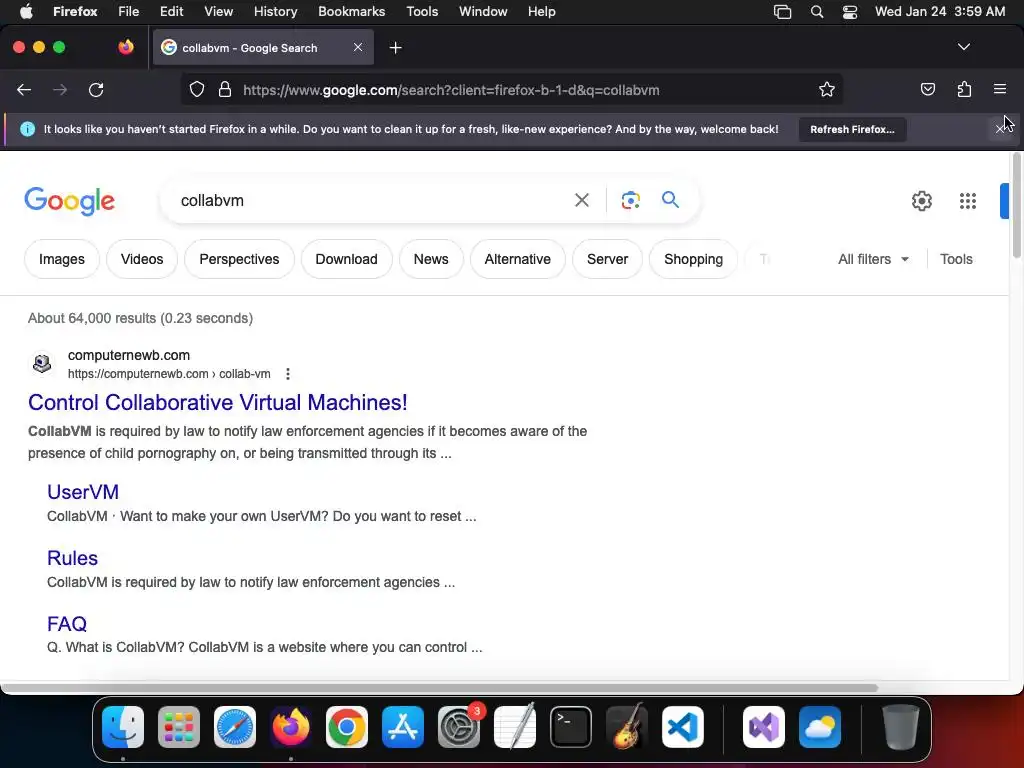Show site security padlock info
1024x768 pixels.
(225, 90)
